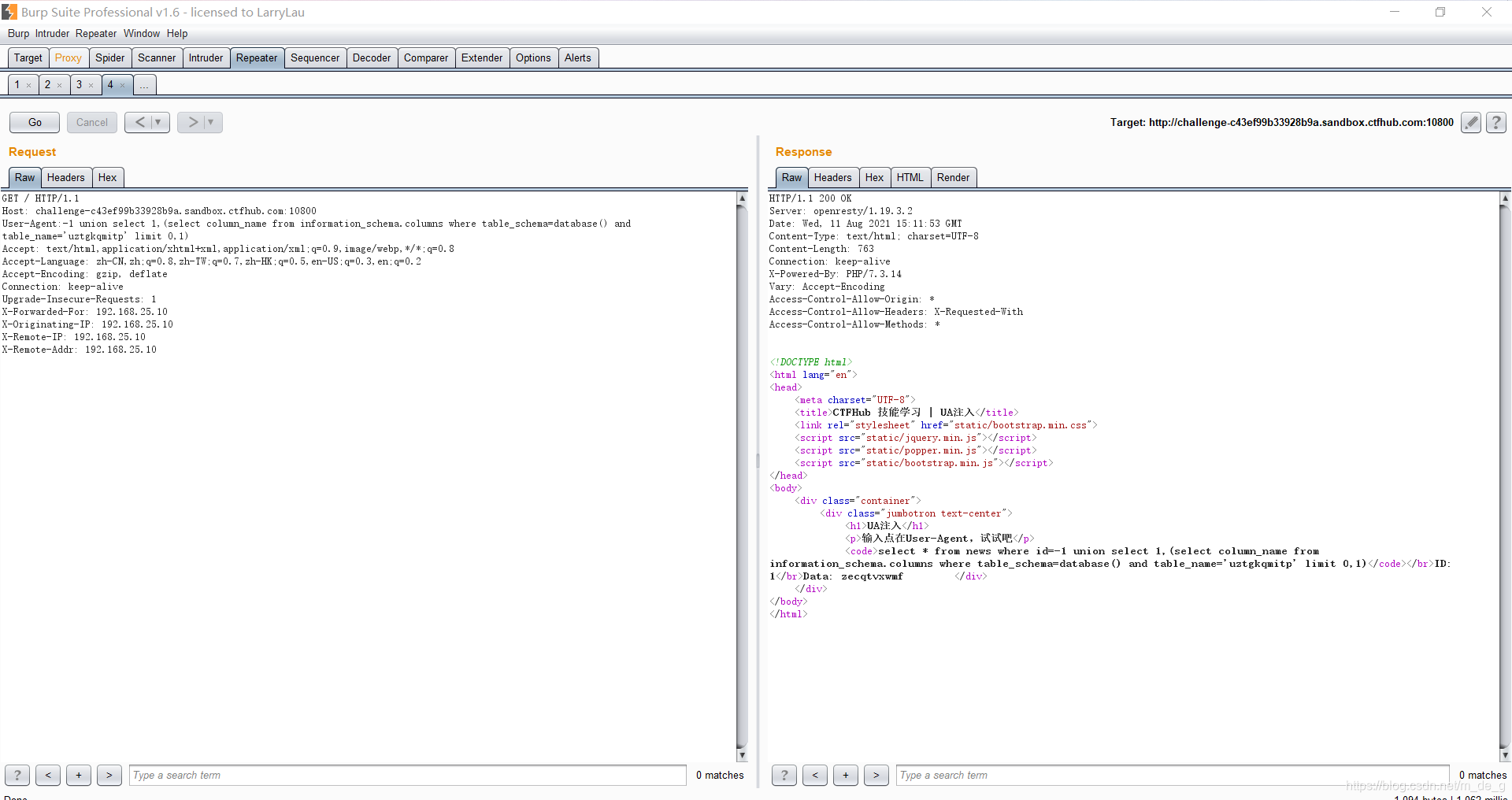Image resolution: width=1512 pixels, height=800 pixels.
Task: Show response Headers view
Action: (x=832, y=177)
